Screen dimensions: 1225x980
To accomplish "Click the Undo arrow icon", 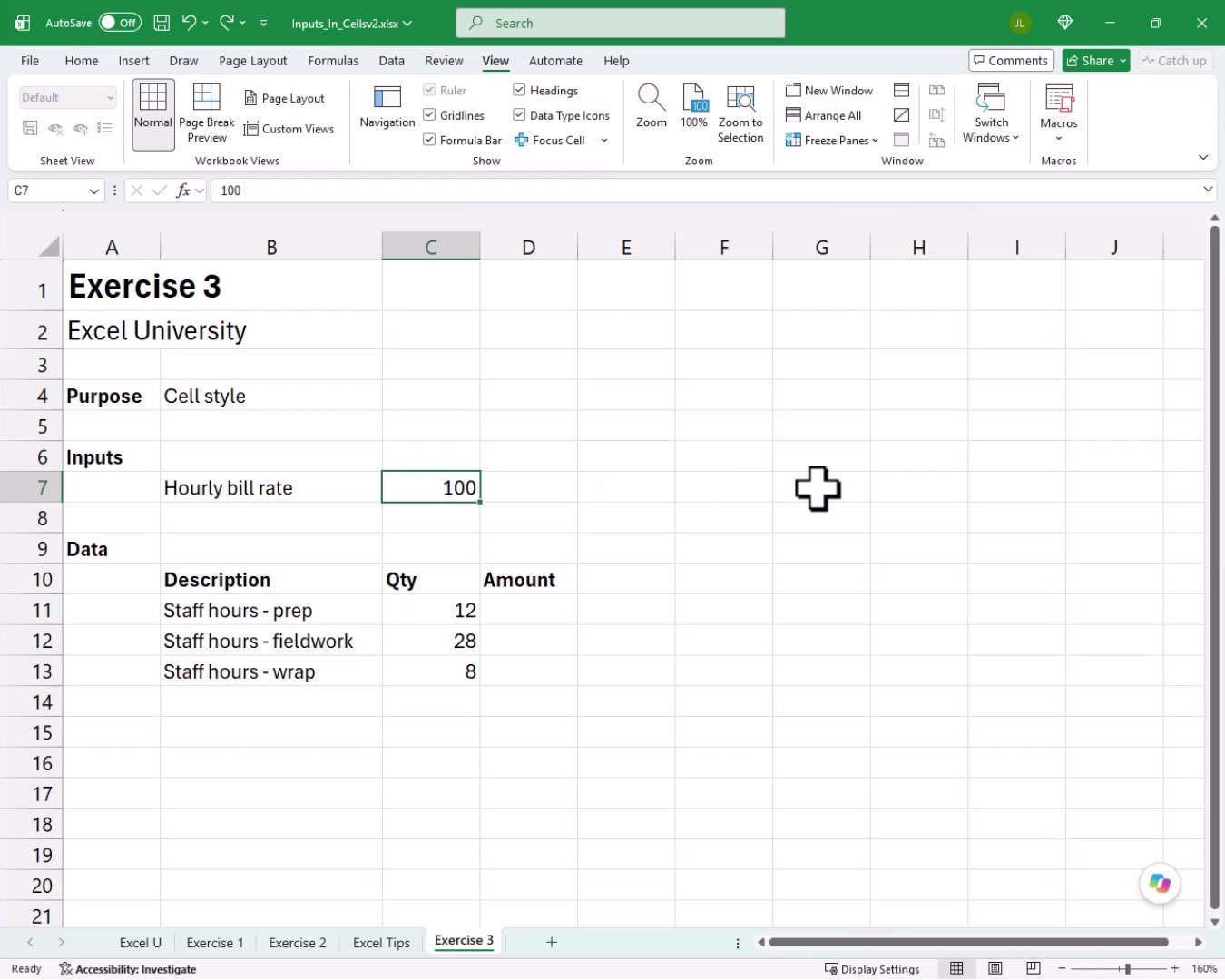I will (x=189, y=23).
